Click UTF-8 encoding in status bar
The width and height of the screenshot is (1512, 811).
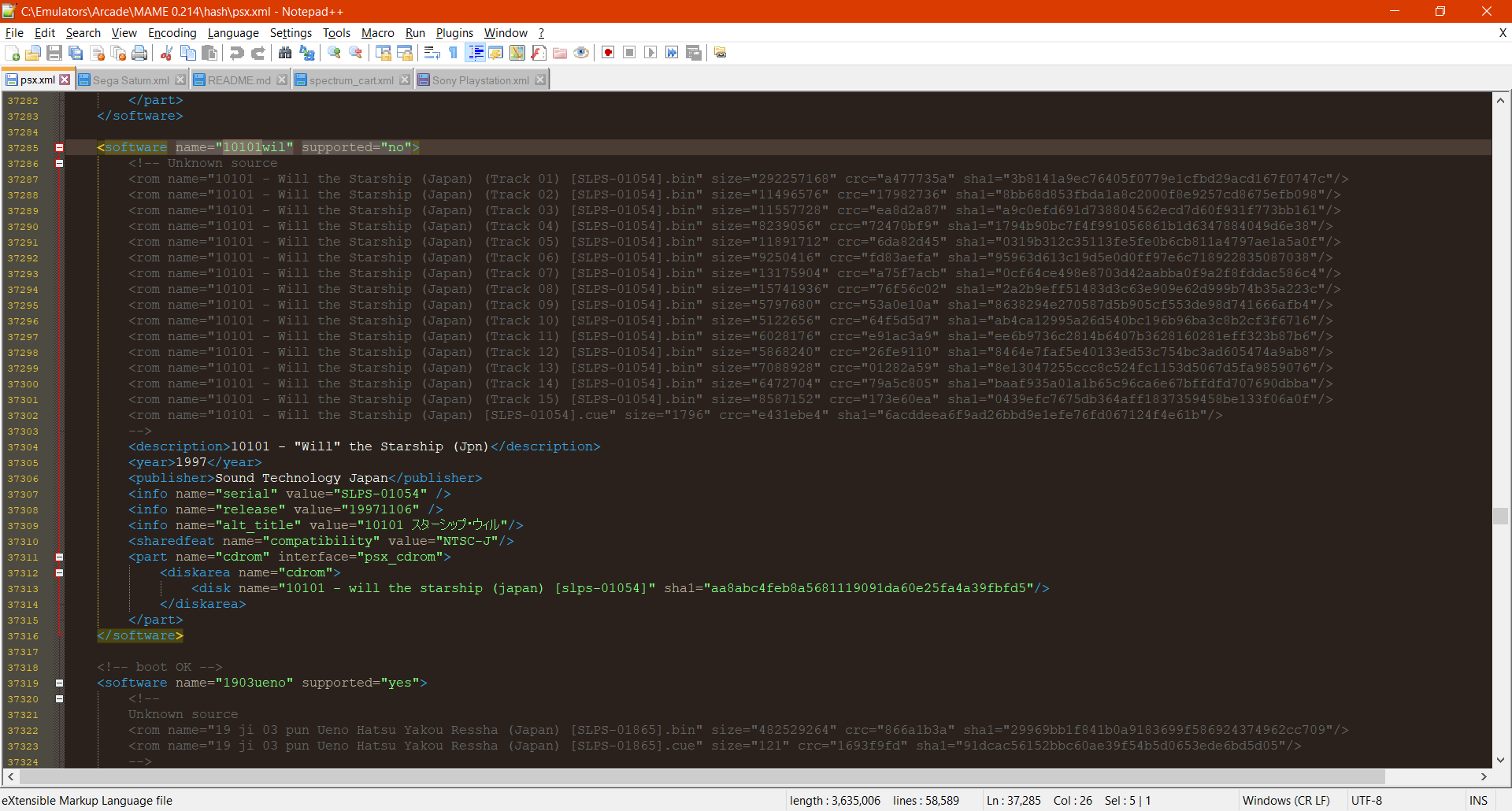pos(1366,801)
